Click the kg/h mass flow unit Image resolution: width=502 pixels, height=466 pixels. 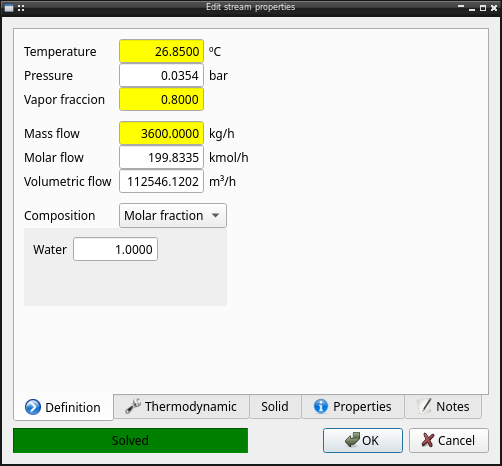click(222, 134)
